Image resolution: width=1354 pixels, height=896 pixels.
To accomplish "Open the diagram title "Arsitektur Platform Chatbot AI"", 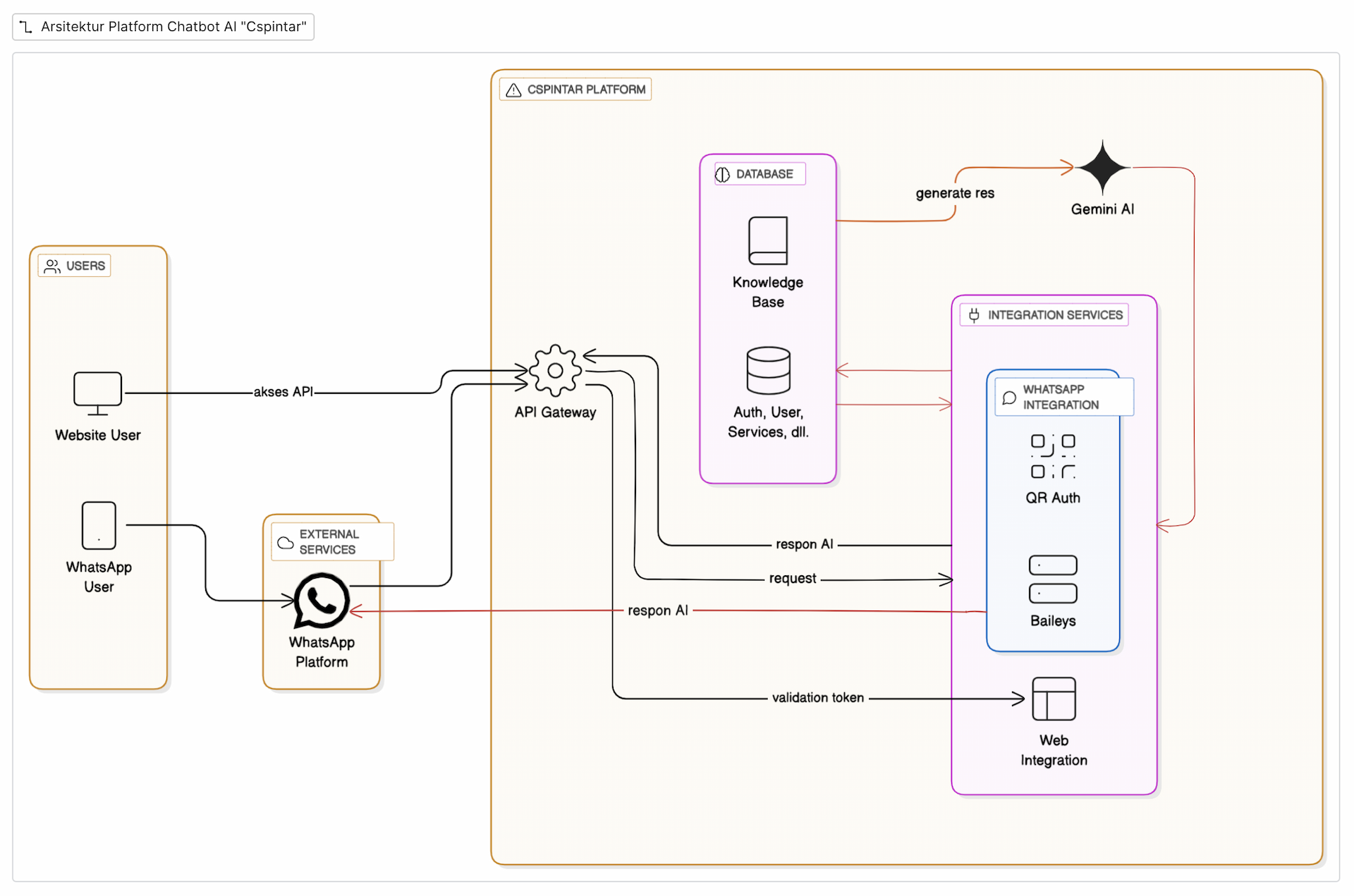I will (164, 27).
